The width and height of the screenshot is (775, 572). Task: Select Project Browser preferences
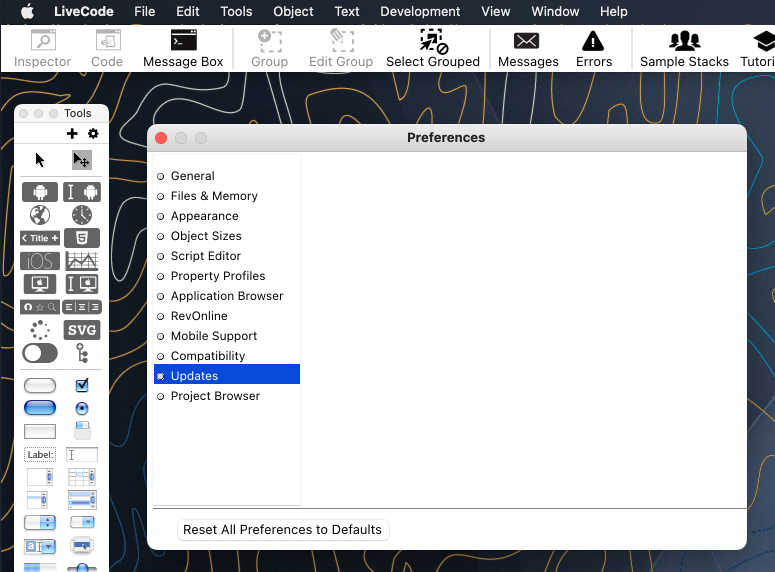tap(227, 396)
